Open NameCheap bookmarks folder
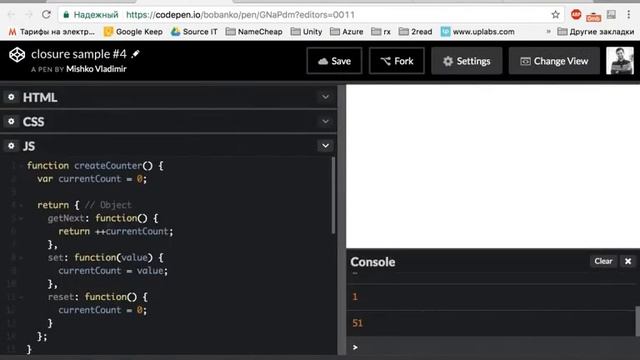Image resolution: width=640 pixels, height=360 pixels. pyautogui.click(x=254, y=31)
